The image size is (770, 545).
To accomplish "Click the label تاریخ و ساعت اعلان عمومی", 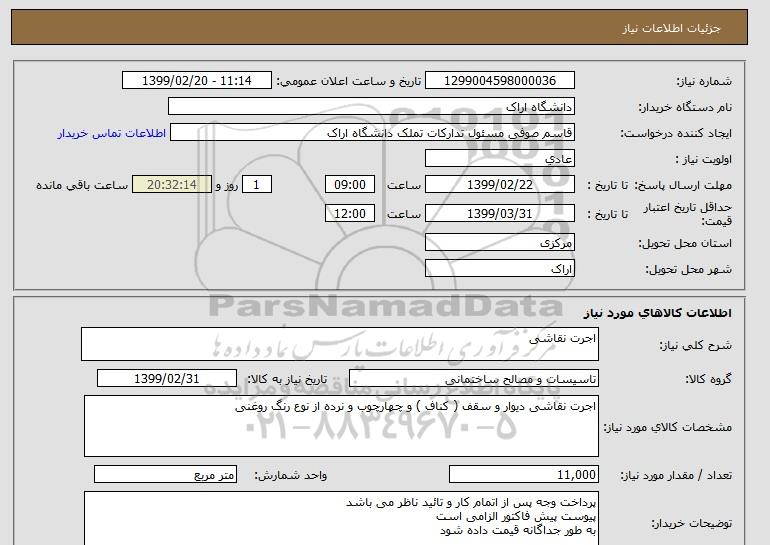I will coord(349,82).
